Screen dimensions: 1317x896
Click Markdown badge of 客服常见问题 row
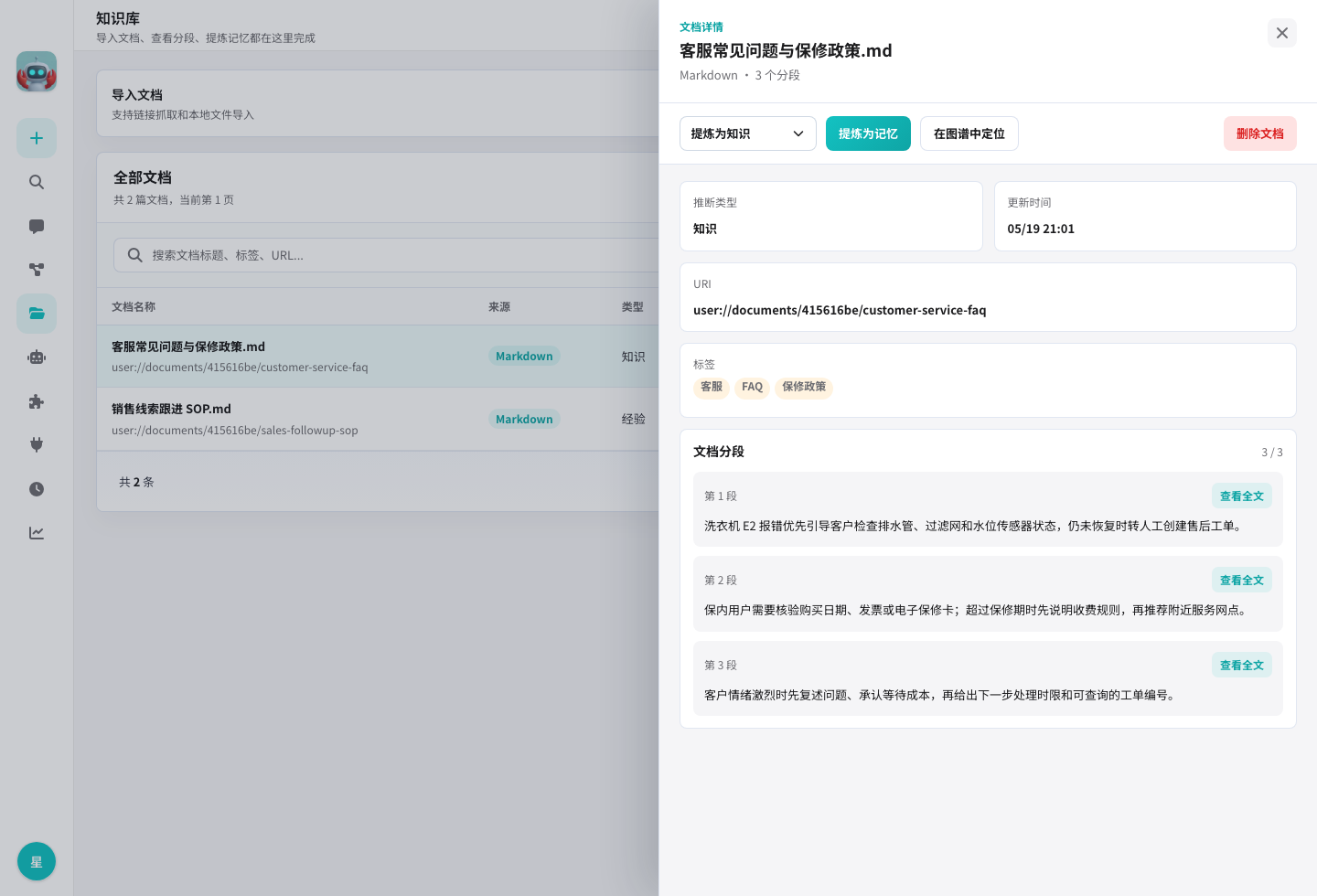point(524,356)
